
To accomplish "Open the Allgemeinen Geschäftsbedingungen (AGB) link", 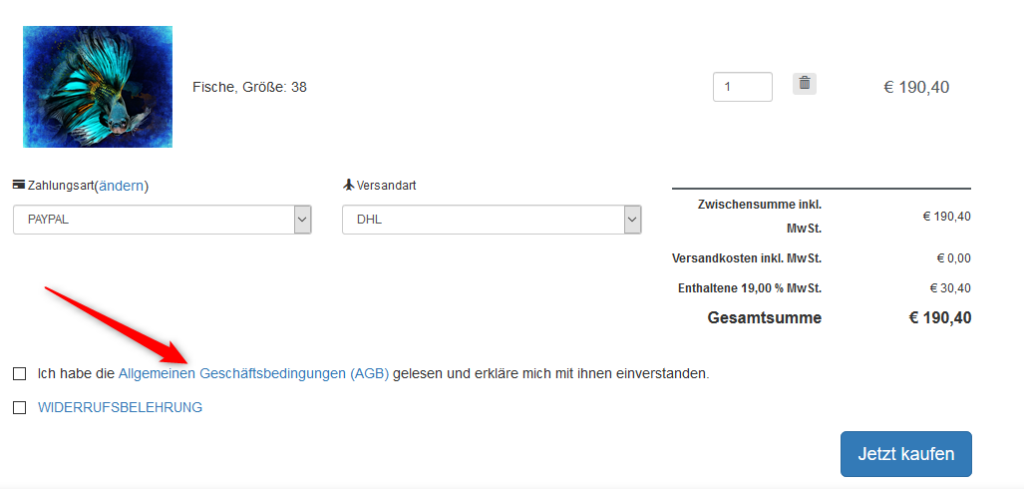I will (253, 374).
